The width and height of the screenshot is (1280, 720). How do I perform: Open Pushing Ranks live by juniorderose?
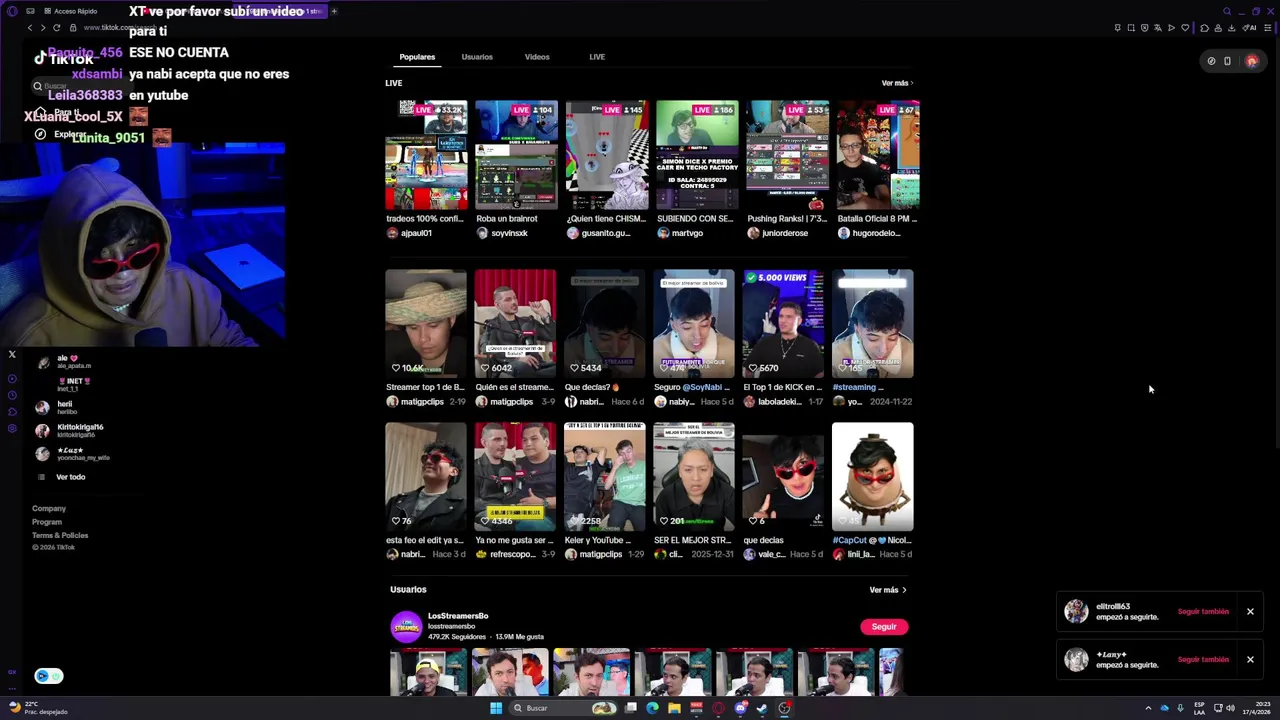(x=787, y=154)
